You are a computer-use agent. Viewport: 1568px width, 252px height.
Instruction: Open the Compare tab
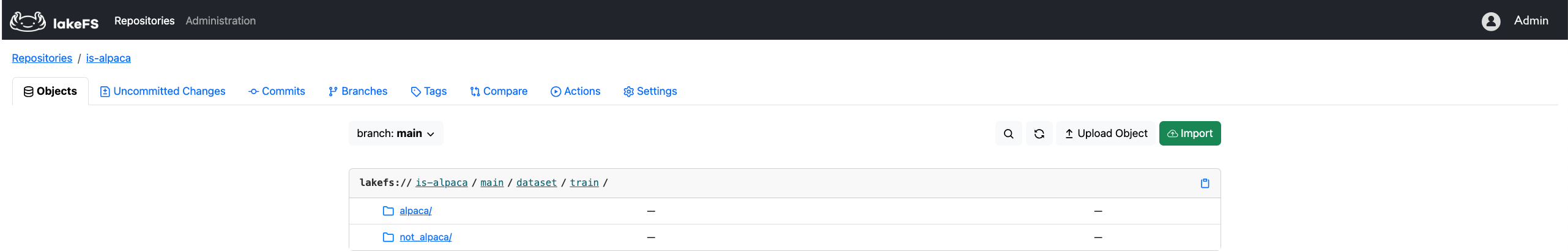(x=499, y=92)
